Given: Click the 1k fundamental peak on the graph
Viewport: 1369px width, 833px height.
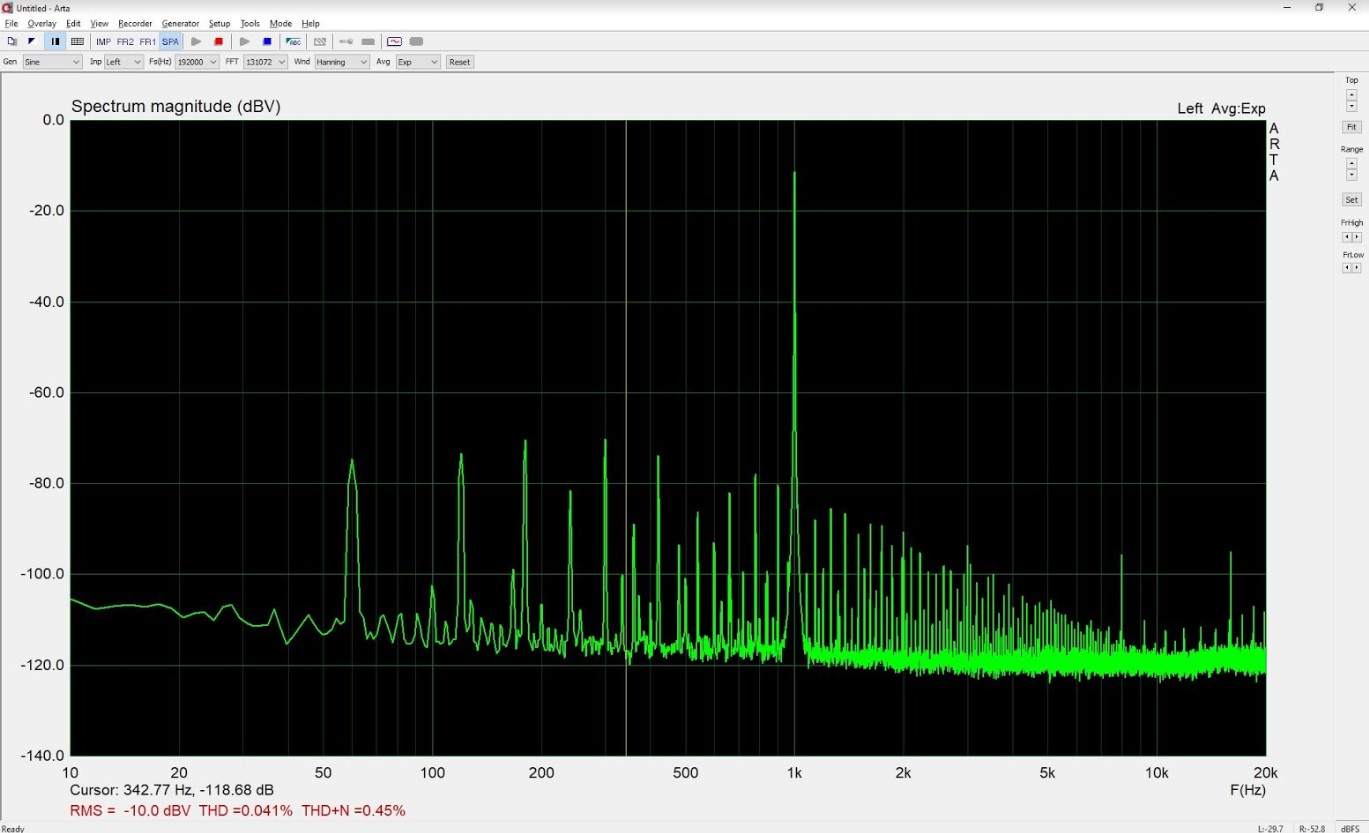Looking at the screenshot, I should 795,174.
